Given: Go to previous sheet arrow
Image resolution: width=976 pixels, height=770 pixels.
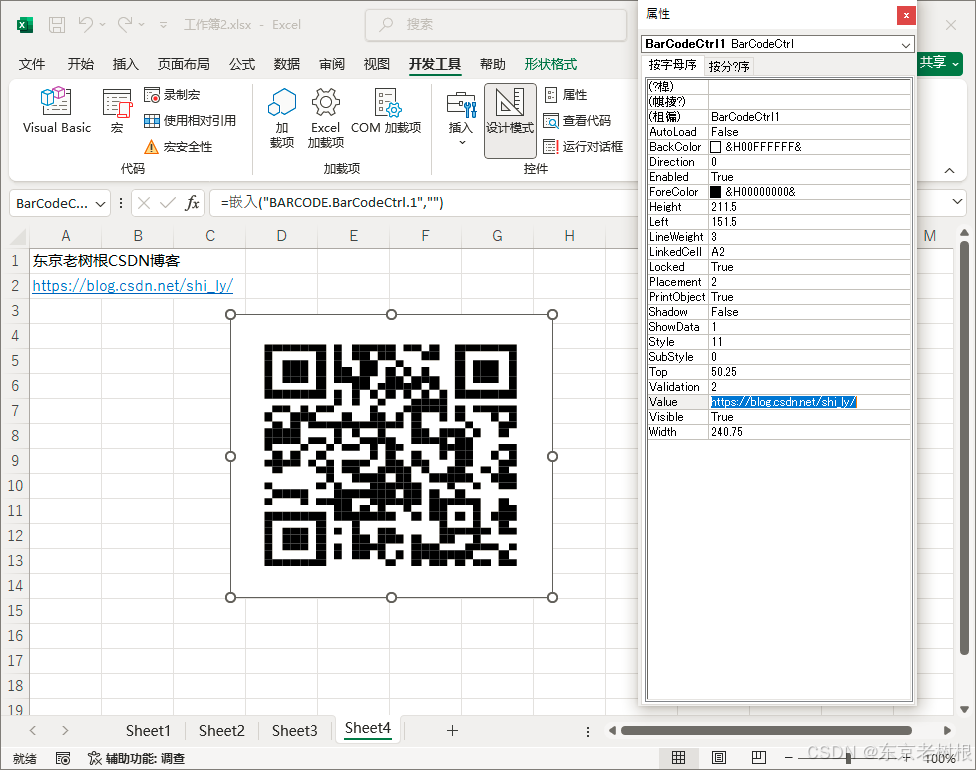Looking at the screenshot, I should click(x=33, y=731).
